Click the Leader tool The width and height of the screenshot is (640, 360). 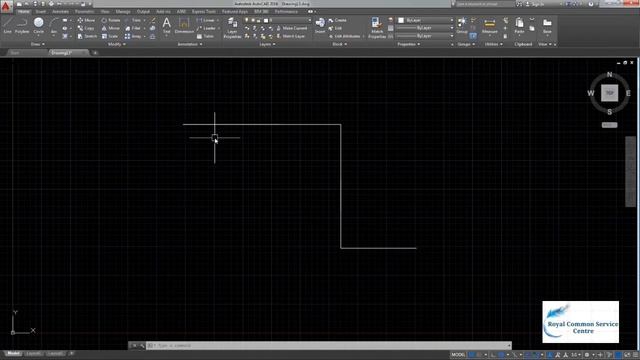[206, 28]
